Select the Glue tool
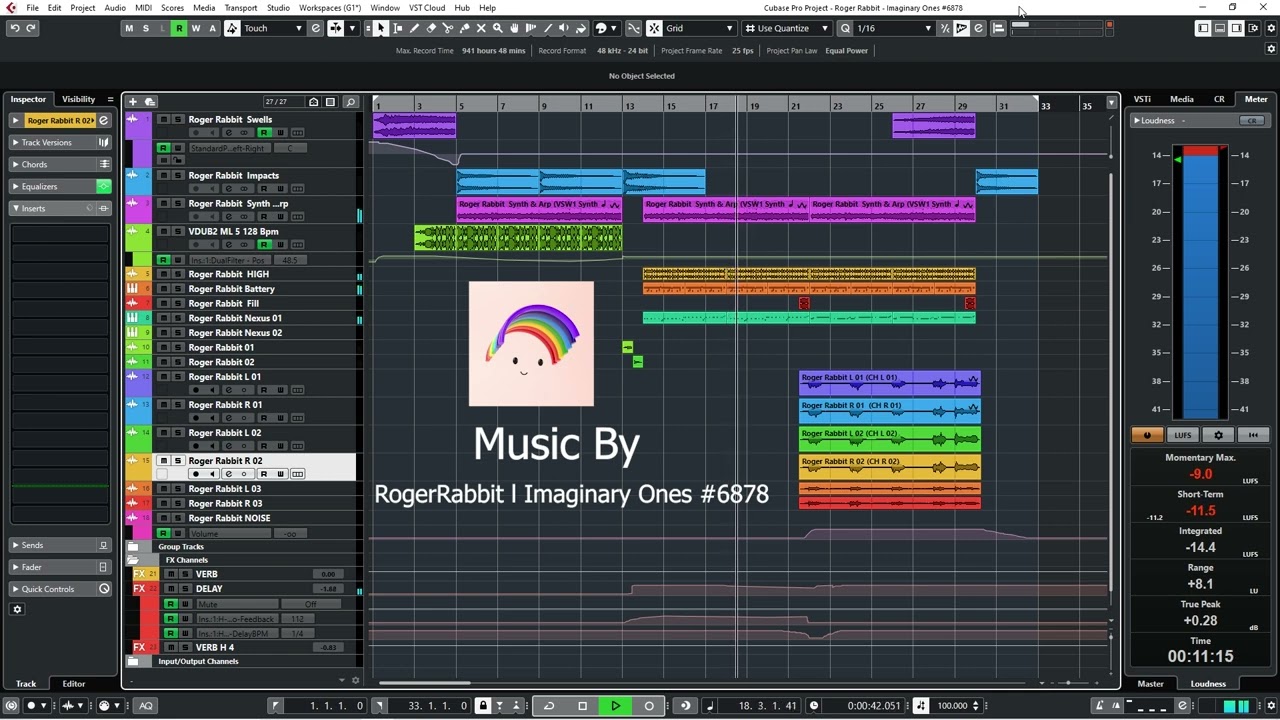This screenshot has height=720, width=1280. (464, 28)
